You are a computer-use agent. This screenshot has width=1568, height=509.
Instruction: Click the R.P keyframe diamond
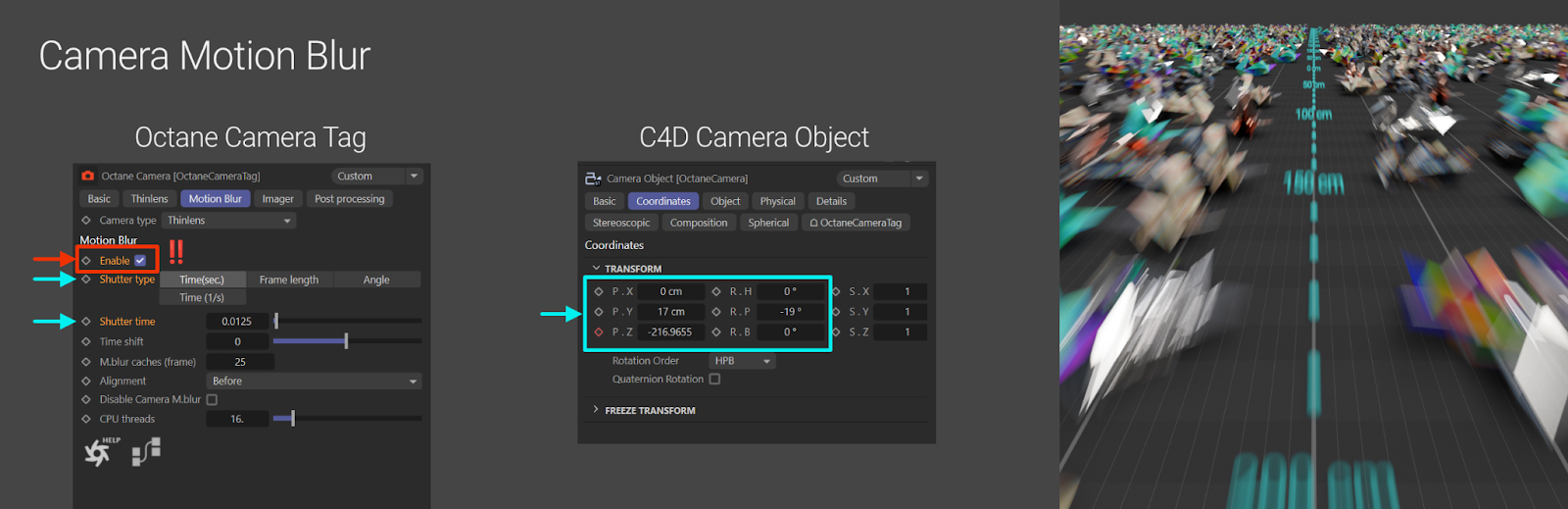click(716, 312)
